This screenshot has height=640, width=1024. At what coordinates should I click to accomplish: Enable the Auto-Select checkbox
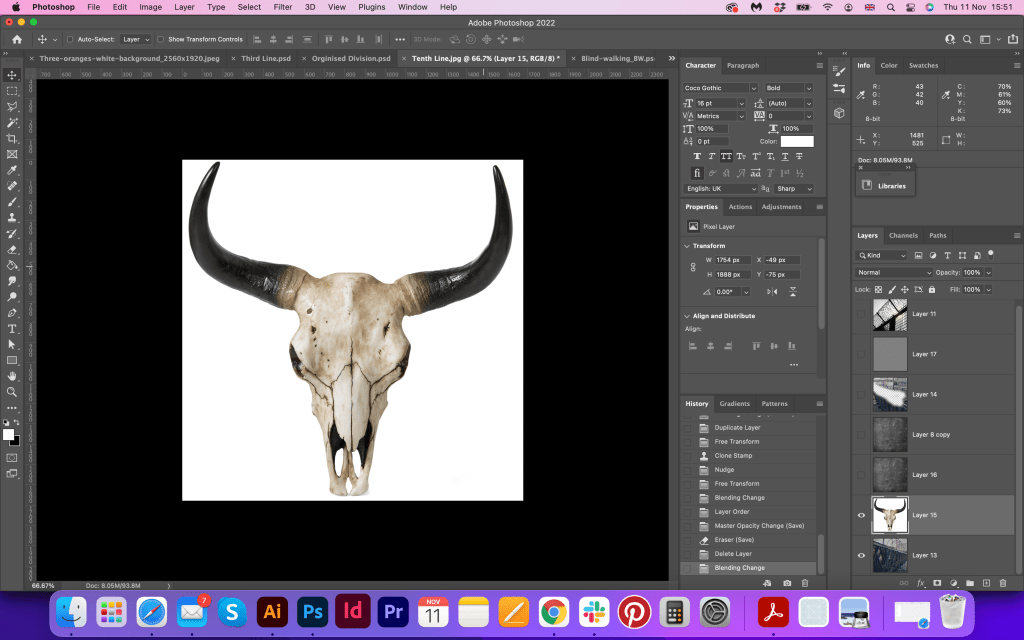click(70, 39)
